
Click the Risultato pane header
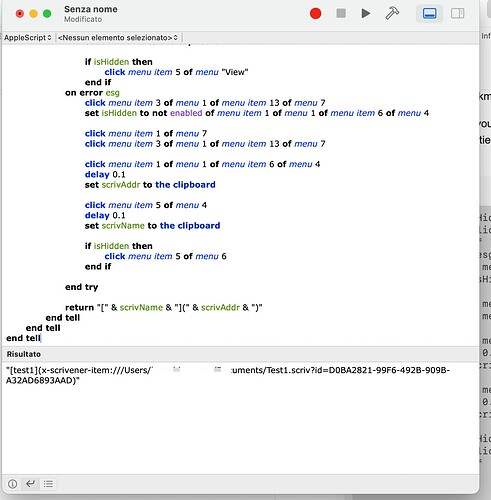tap(240, 354)
